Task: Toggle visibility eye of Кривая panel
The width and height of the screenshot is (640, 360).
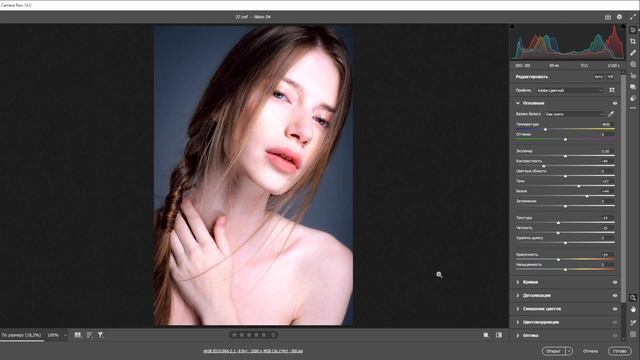Action: 615,282
